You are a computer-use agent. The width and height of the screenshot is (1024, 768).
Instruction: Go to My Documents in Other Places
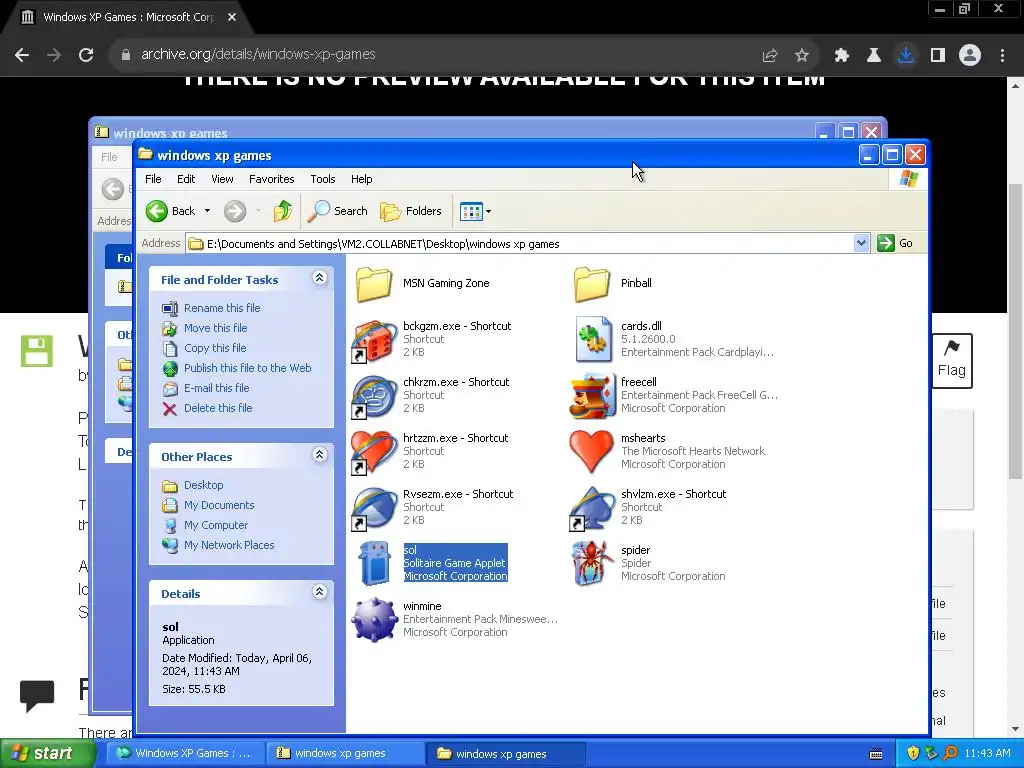(219, 505)
